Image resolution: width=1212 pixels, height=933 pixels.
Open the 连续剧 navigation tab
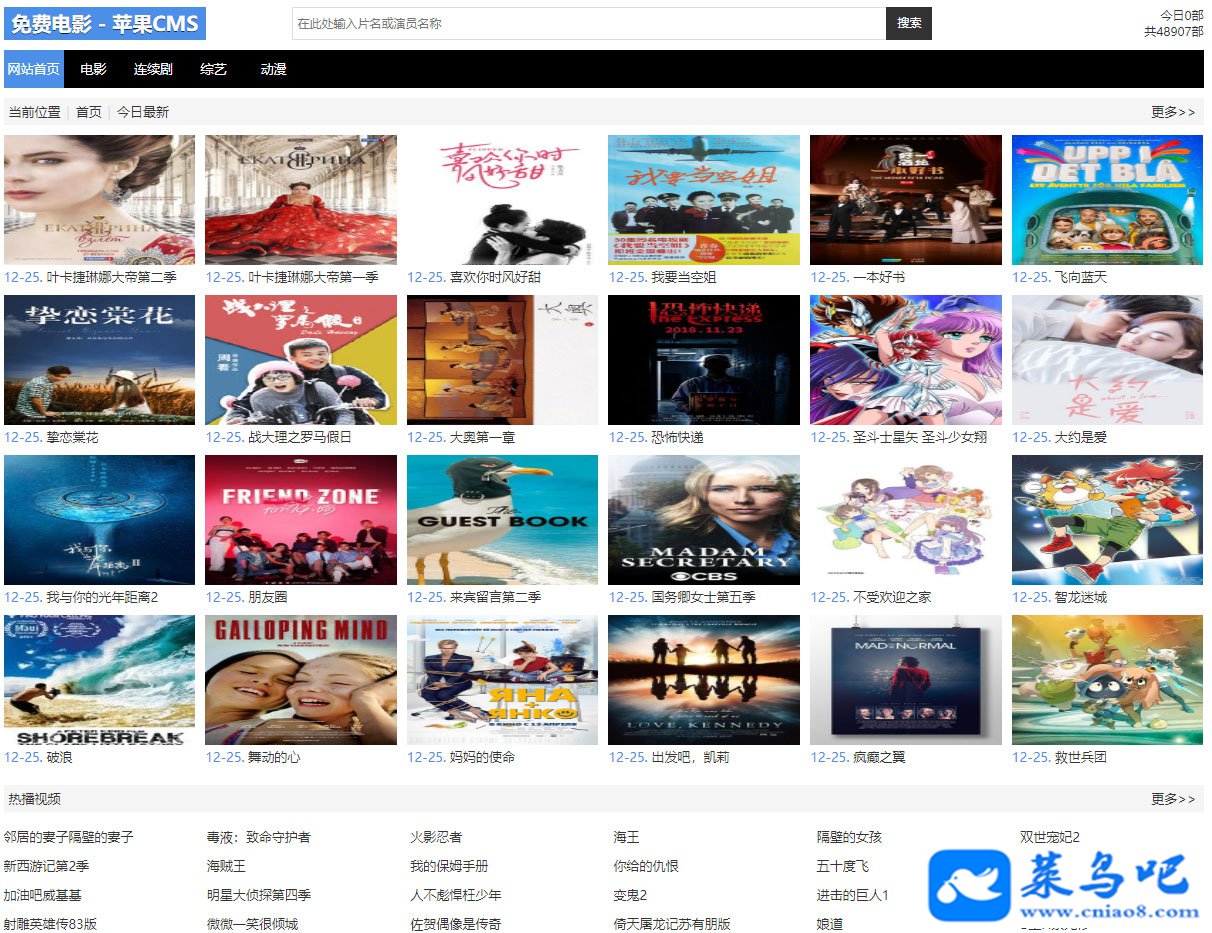point(153,69)
